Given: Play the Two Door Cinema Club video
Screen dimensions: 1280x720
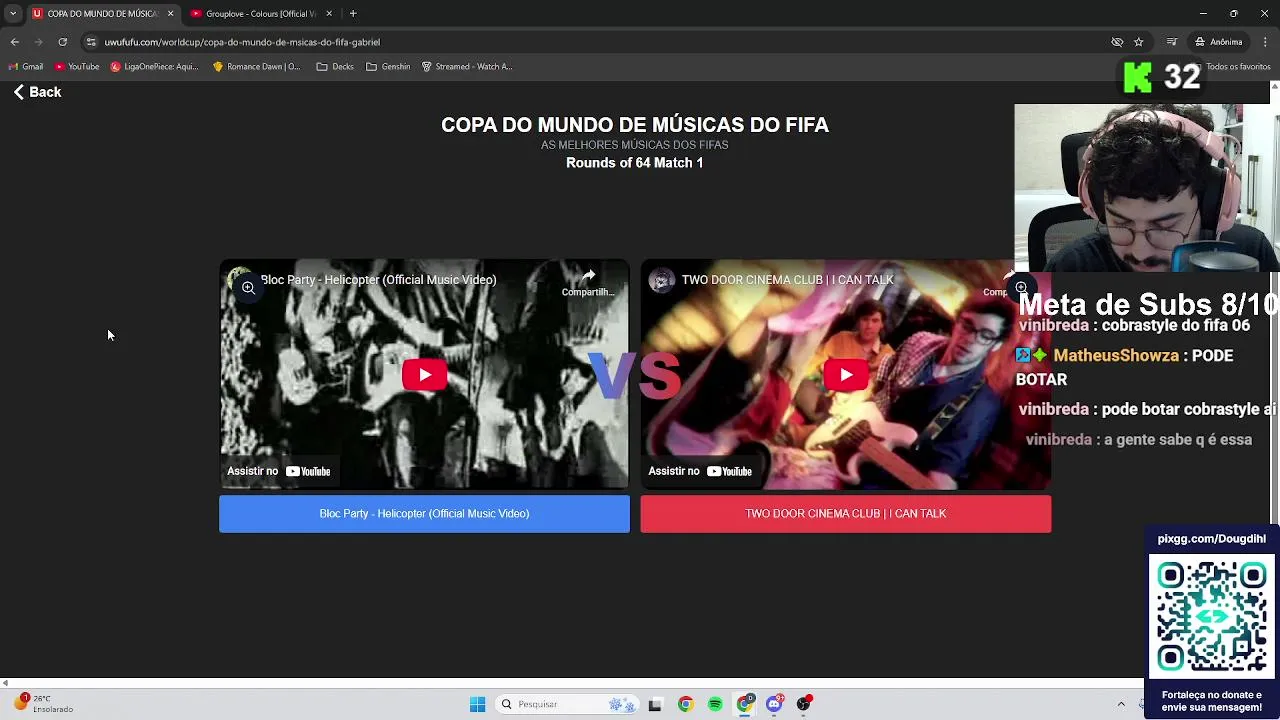Looking at the screenshot, I should (x=845, y=375).
